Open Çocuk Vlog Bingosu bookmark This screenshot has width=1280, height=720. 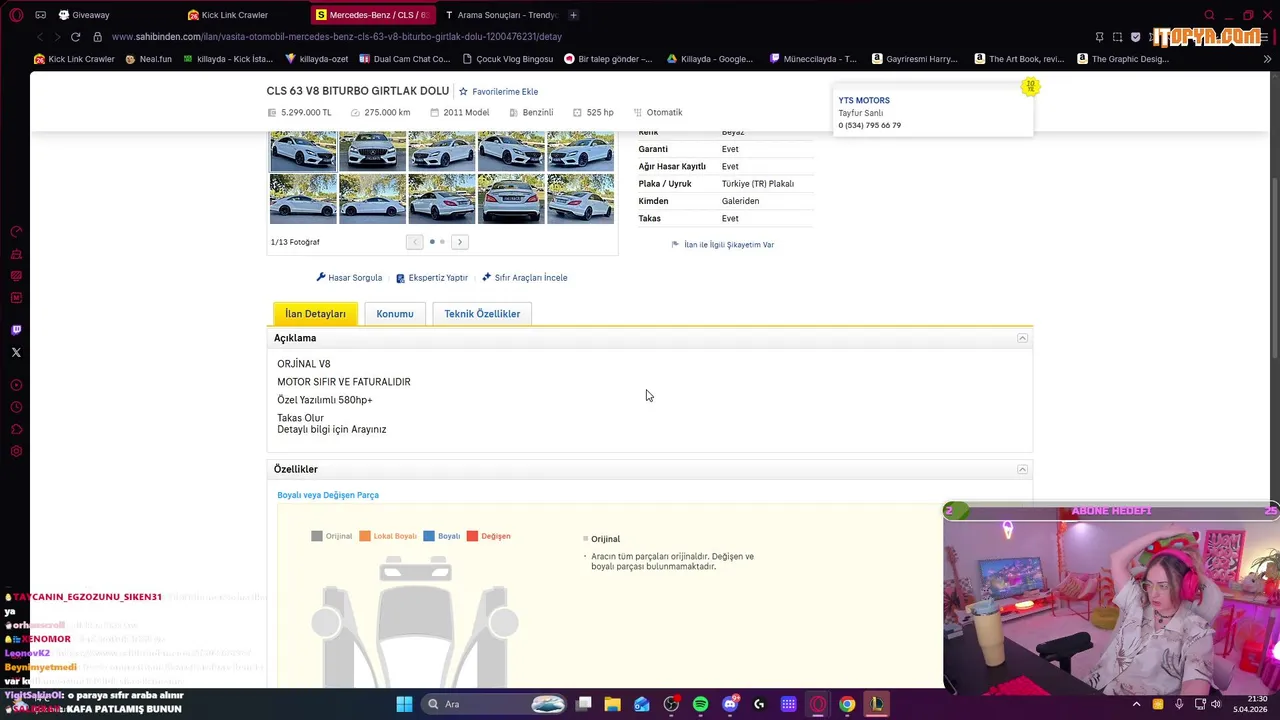click(x=507, y=59)
